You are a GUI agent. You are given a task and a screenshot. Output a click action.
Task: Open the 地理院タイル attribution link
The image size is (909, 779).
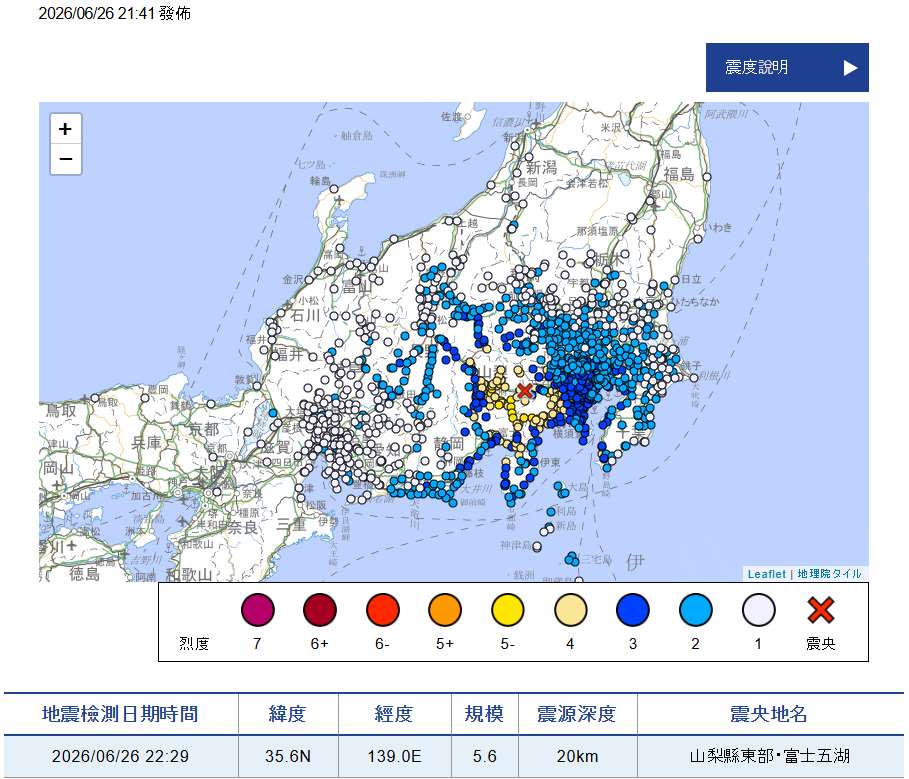pyautogui.click(x=829, y=574)
